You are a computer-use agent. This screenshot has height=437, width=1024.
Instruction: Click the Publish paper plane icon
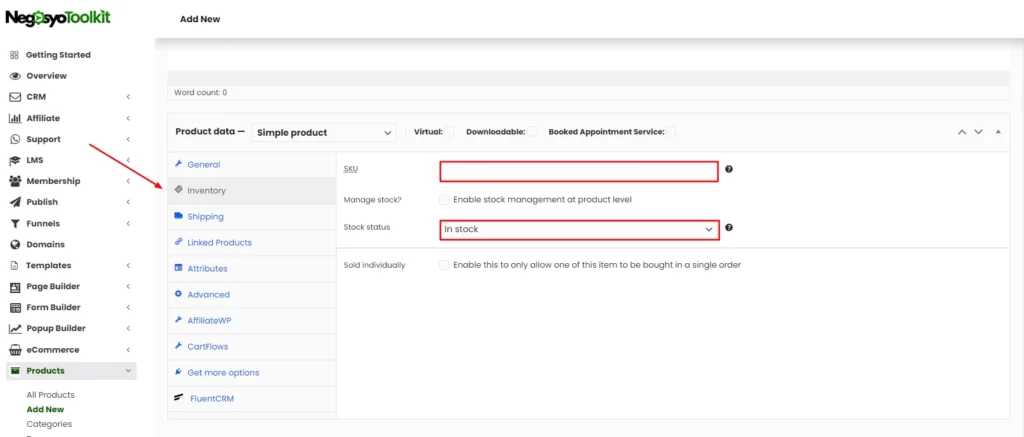coord(14,202)
